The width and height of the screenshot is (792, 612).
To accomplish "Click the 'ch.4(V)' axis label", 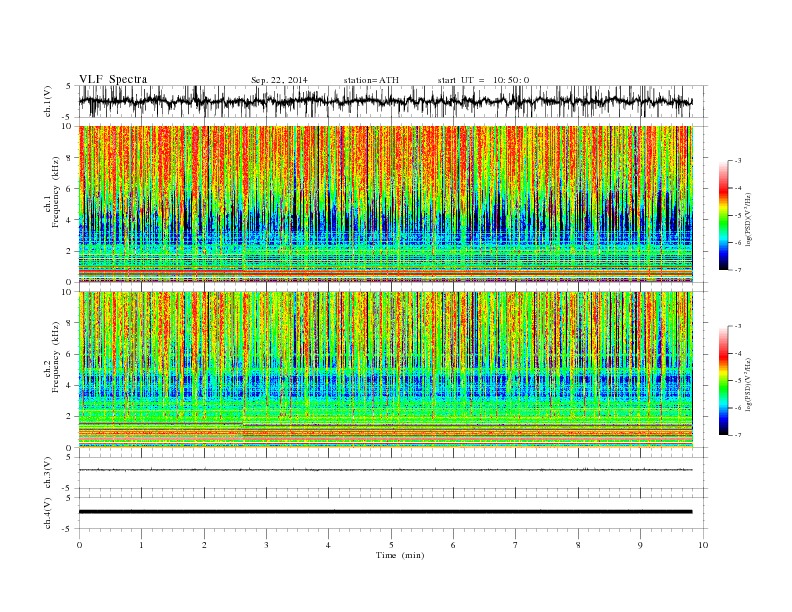I will [48, 513].
